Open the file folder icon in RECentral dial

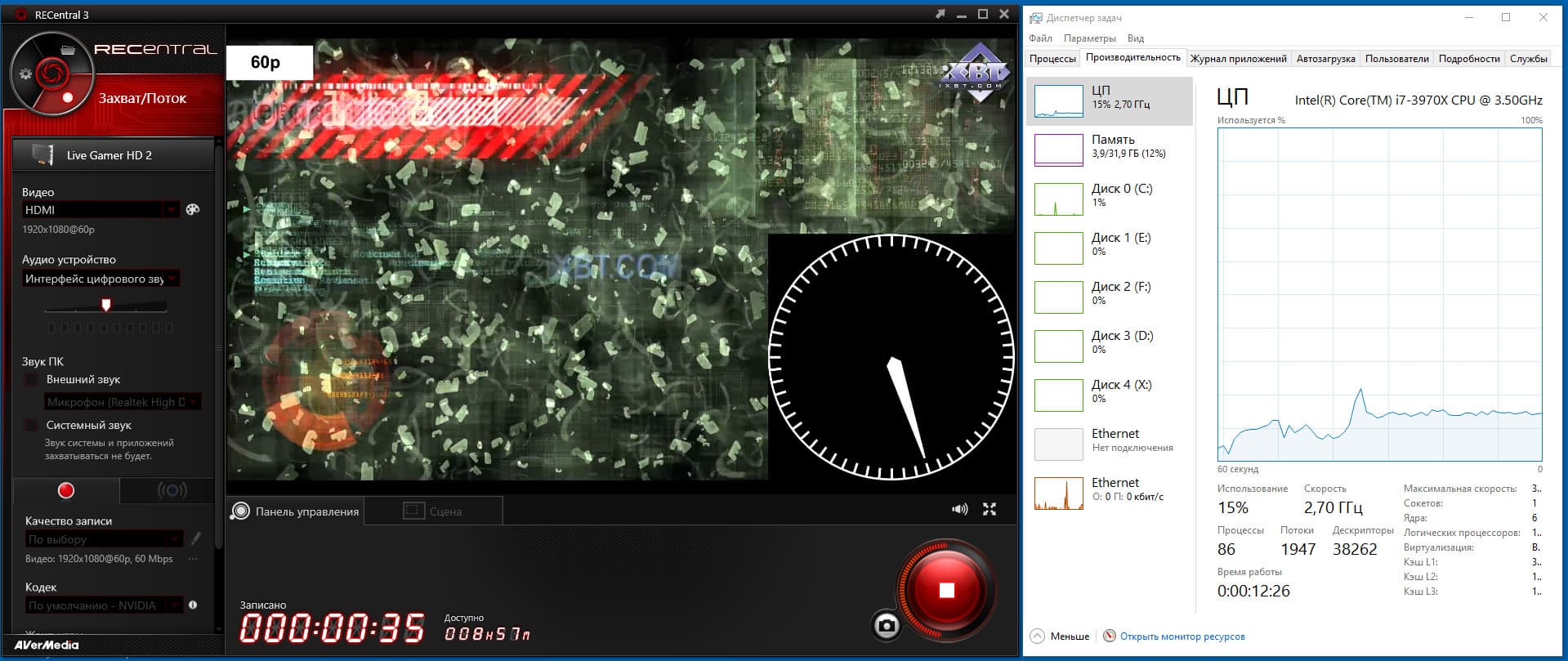point(68,50)
